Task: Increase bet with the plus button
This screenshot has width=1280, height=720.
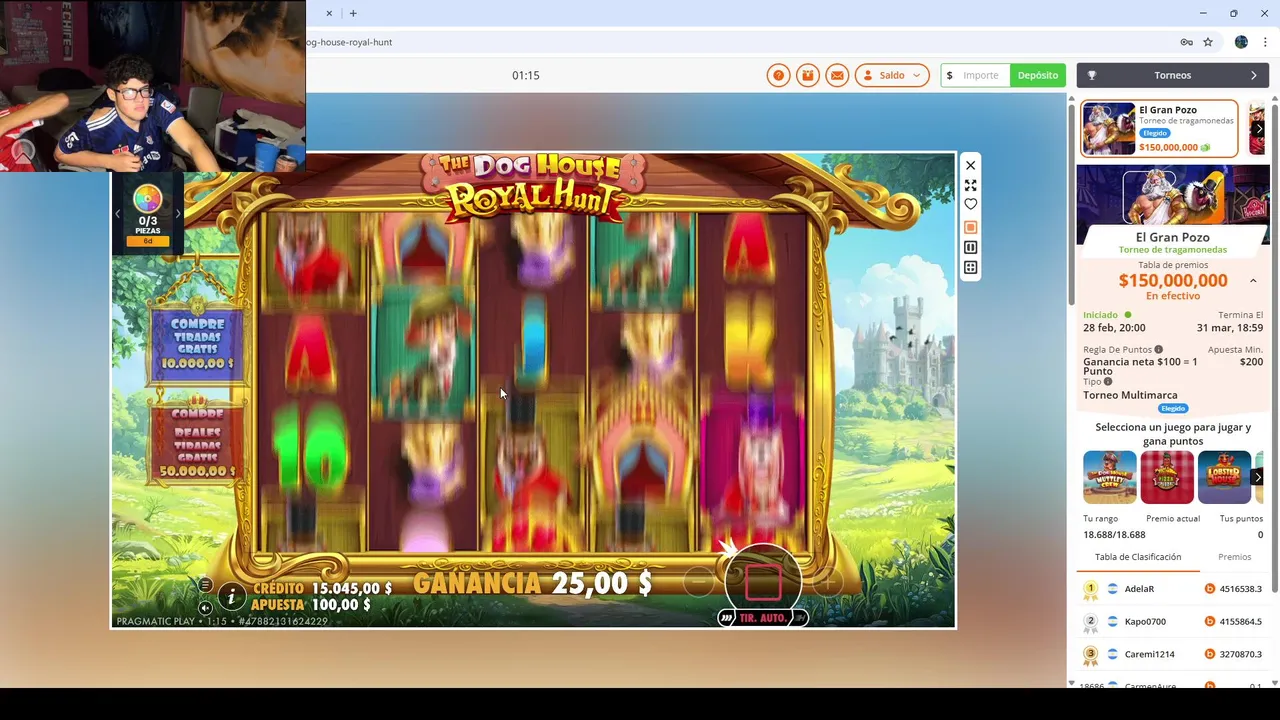Action: pyautogui.click(x=827, y=581)
